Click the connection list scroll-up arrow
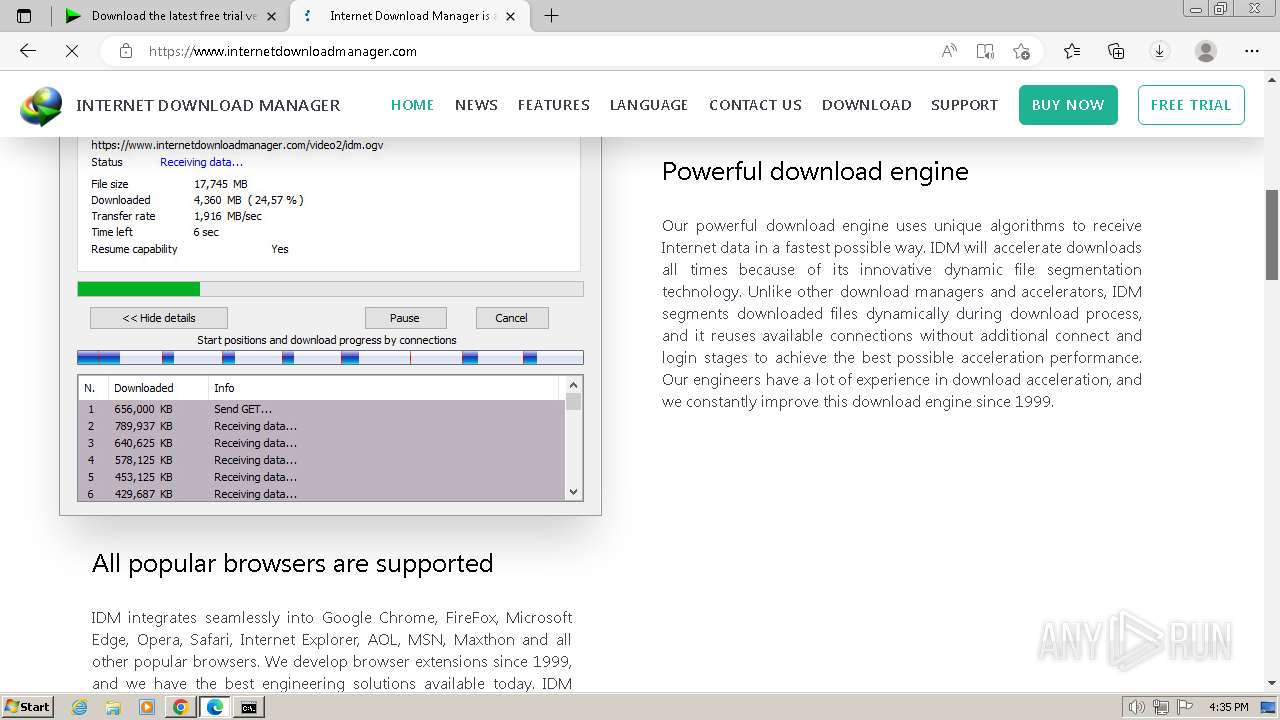This screenshot has height=720, width=1280. [x=573, y=384]
